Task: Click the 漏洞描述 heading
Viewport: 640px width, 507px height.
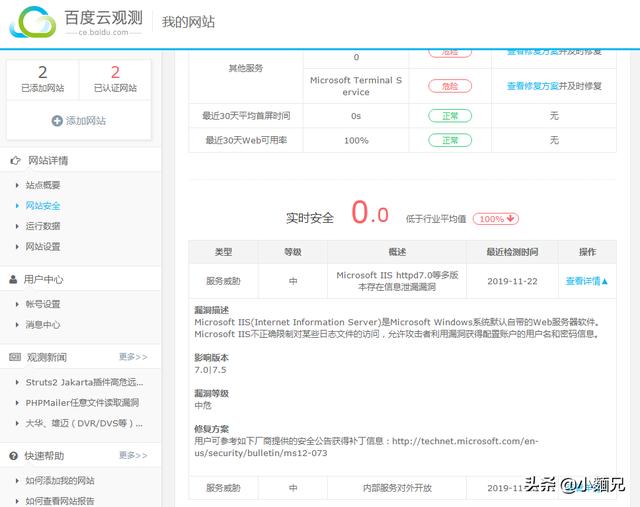Action: coord(211,310)
